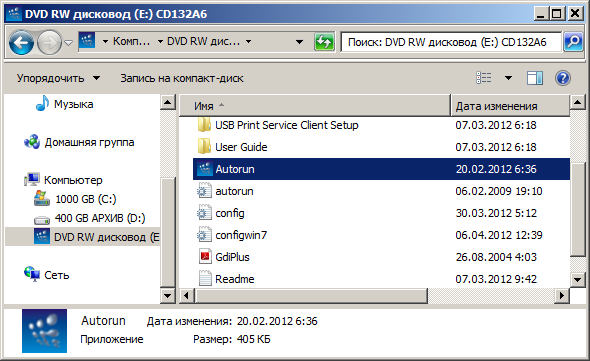Open Help with the blue question mark
This screenshot has width=590, height=361.
point(563,78)
